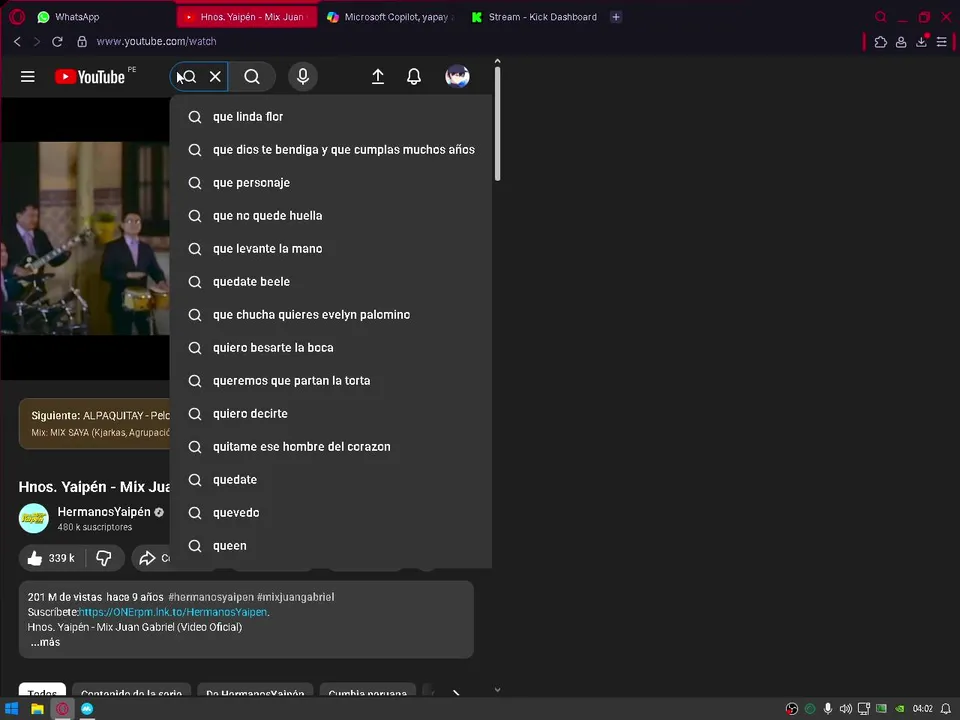
Task: Select suggestion 'quiero decirte'
Action: pyautogui.click(x=331, y=414)
